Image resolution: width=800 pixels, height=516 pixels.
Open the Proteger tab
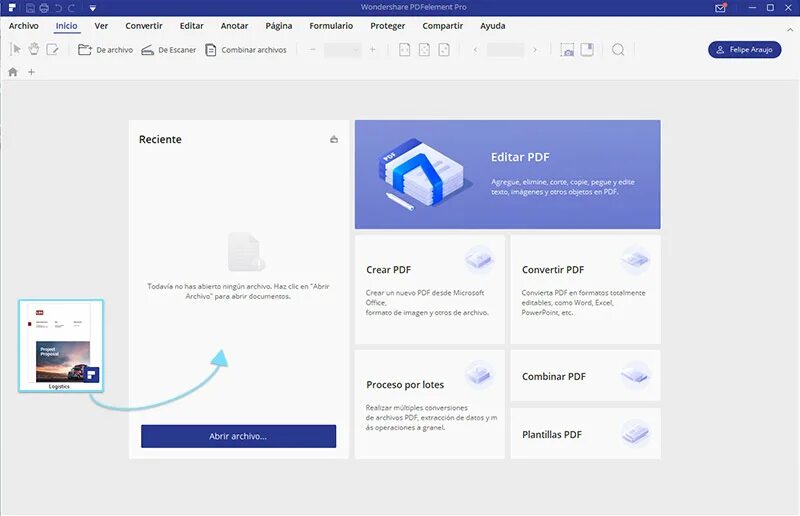(x=387, y=26)
